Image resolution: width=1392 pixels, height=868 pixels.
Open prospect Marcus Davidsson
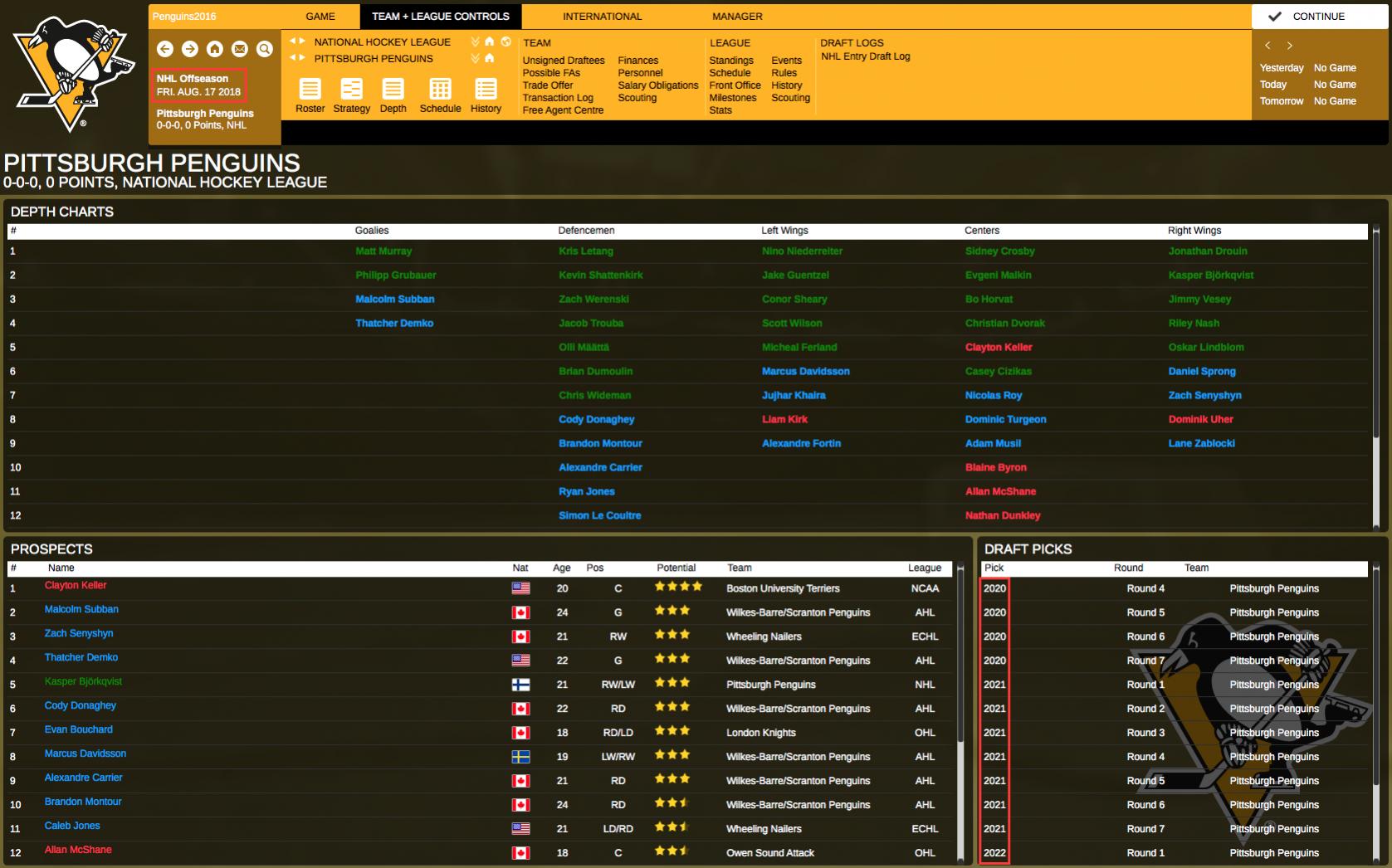point(85,754)
